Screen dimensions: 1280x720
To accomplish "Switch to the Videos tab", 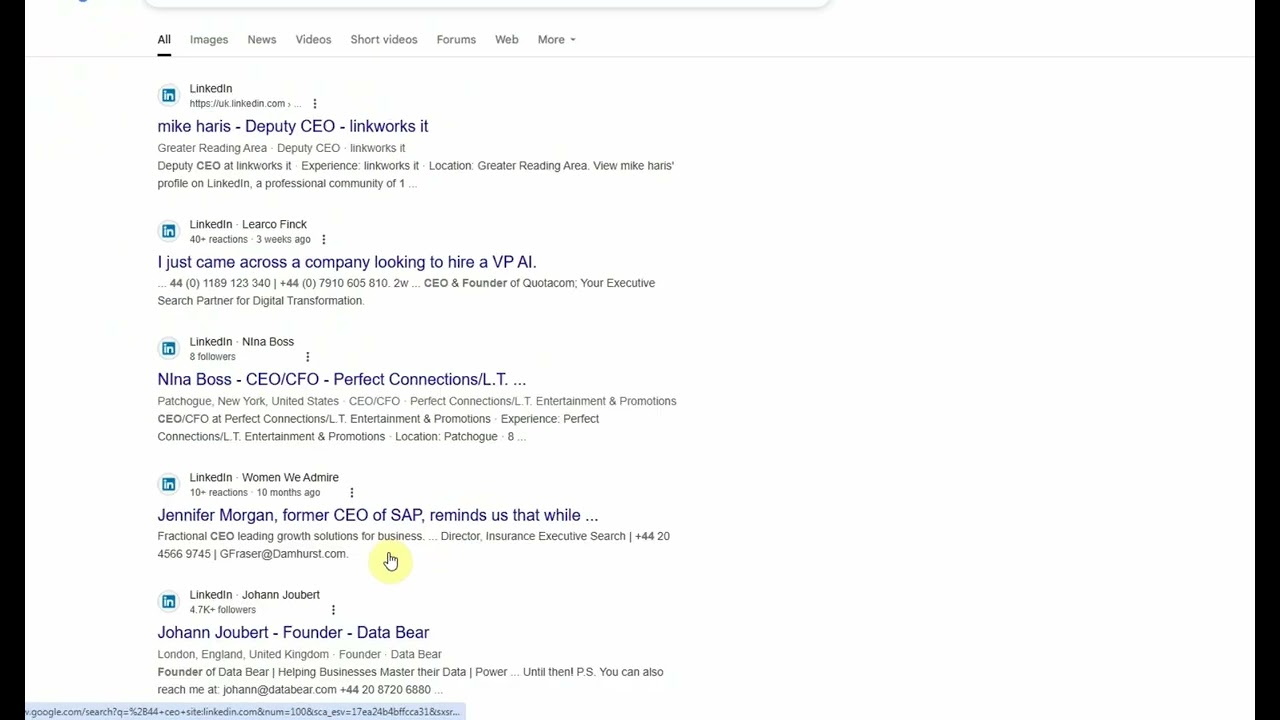I will pos(313,40).
